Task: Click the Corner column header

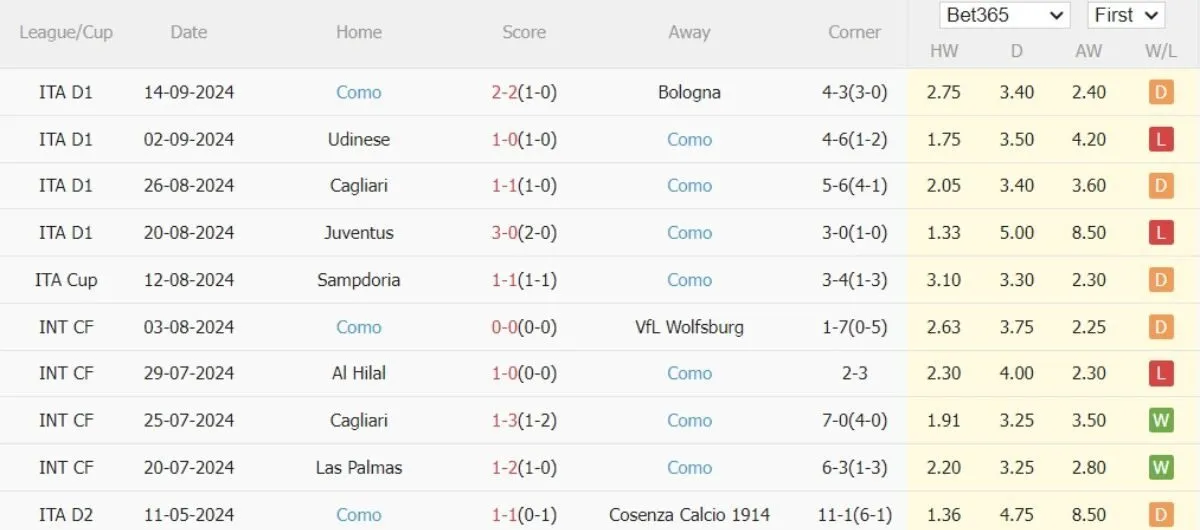Action: 854,32
